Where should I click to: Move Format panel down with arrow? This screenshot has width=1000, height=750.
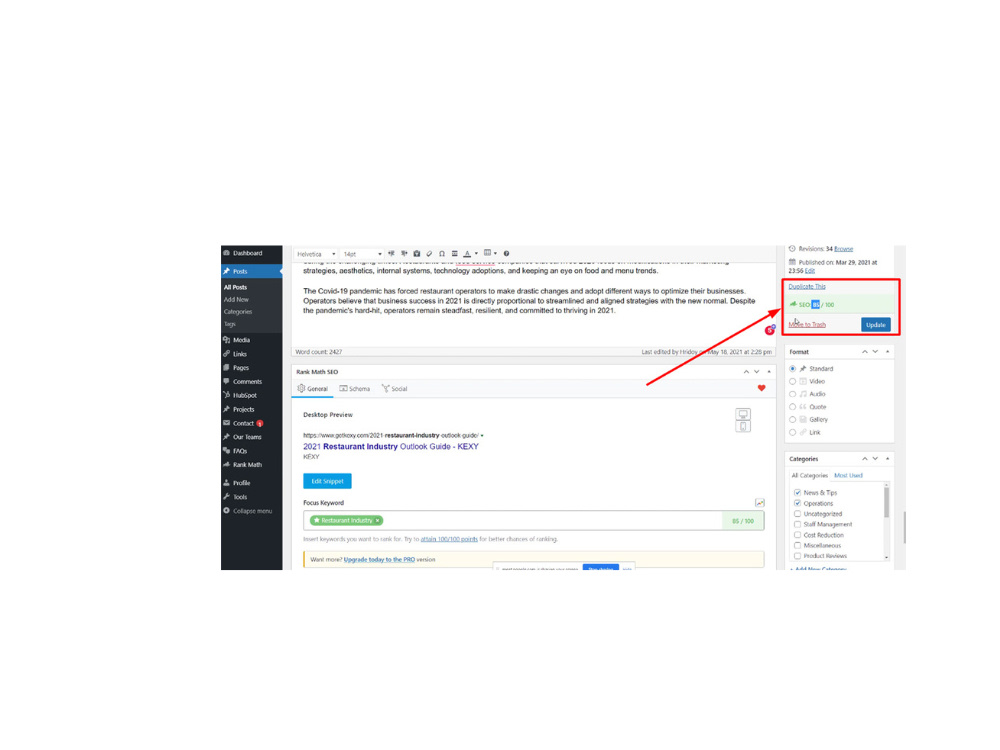point(876,351)
